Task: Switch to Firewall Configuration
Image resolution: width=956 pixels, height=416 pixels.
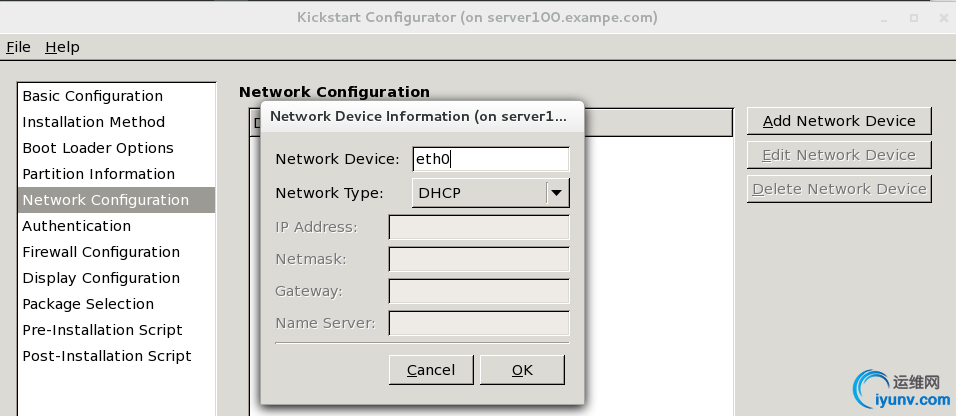Action: (x=101, y=252)
